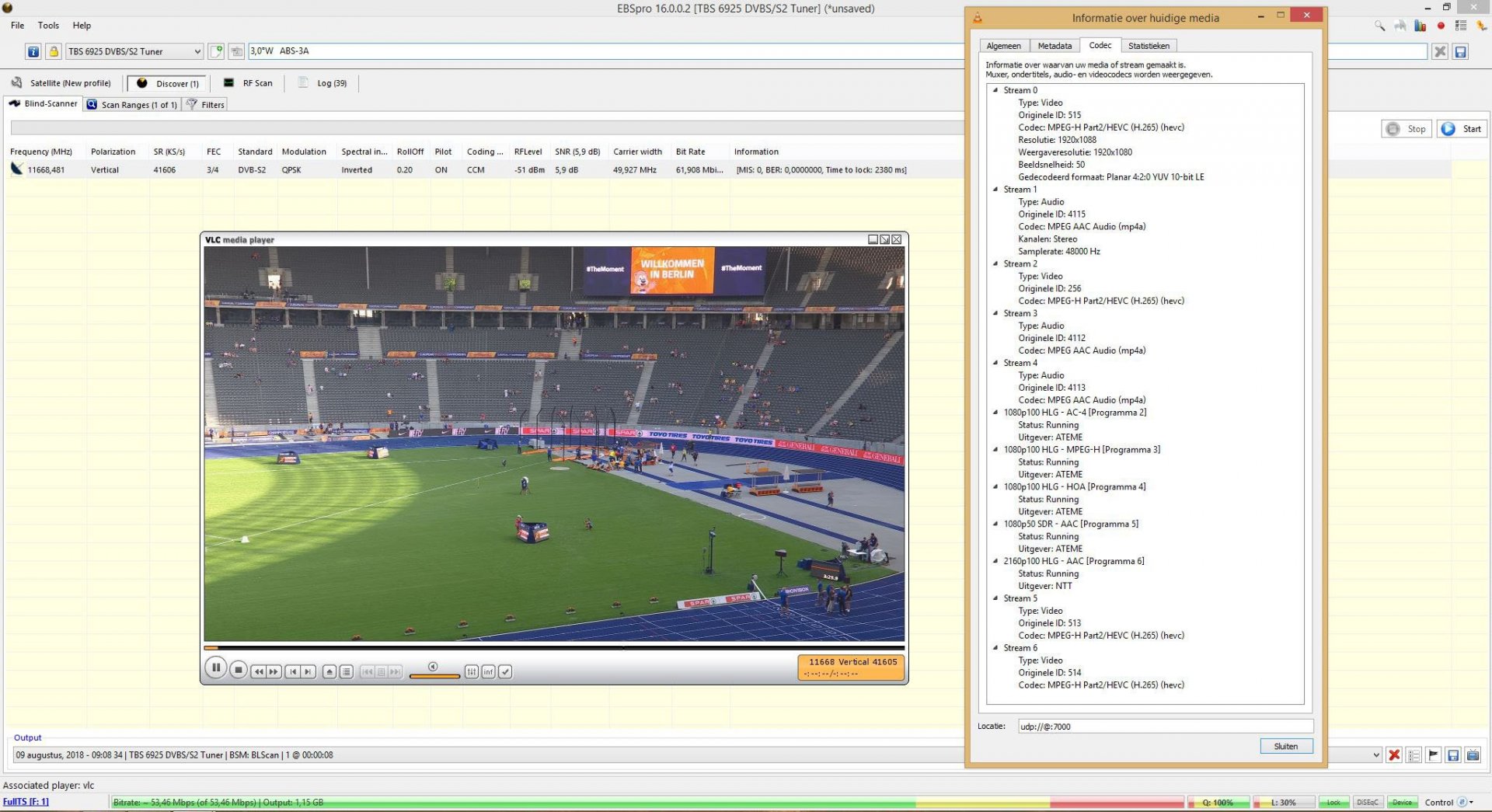Open VLC extended settings equalizer icon
The width and height of the screenshot is (1492, 812).
click(x=472, y=671)
